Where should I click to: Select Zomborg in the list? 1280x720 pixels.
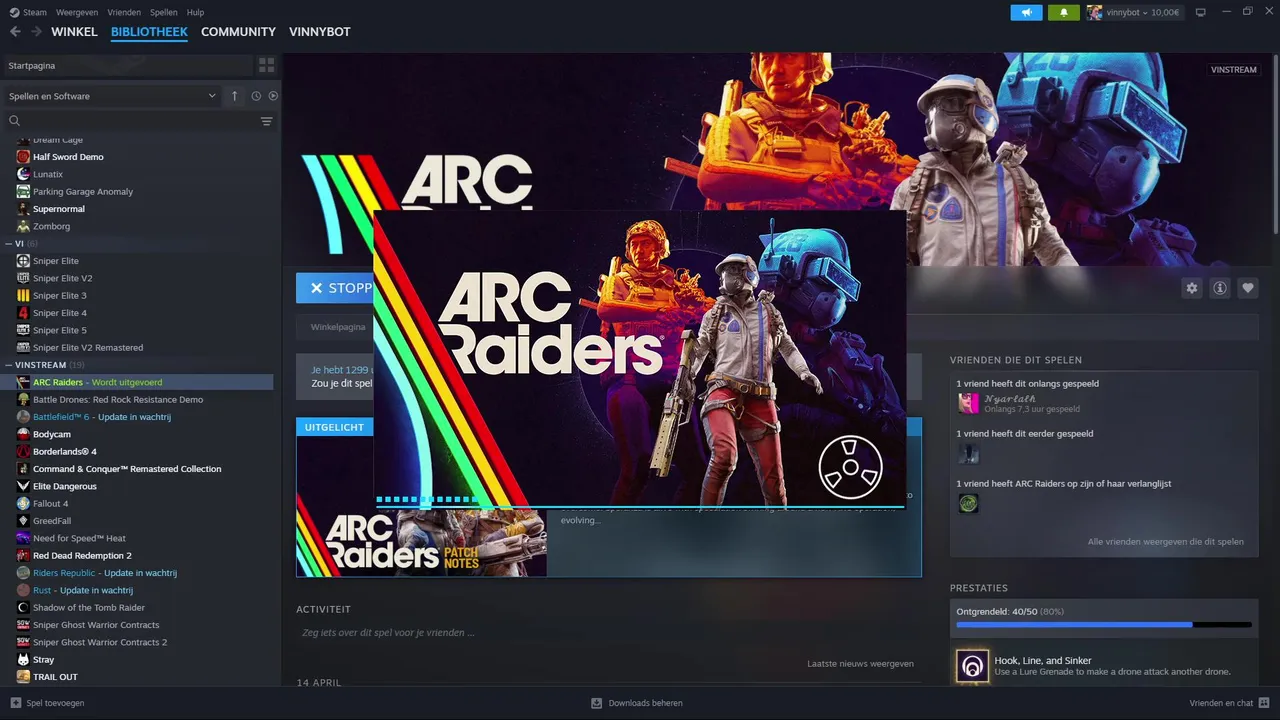coord(52,226)
